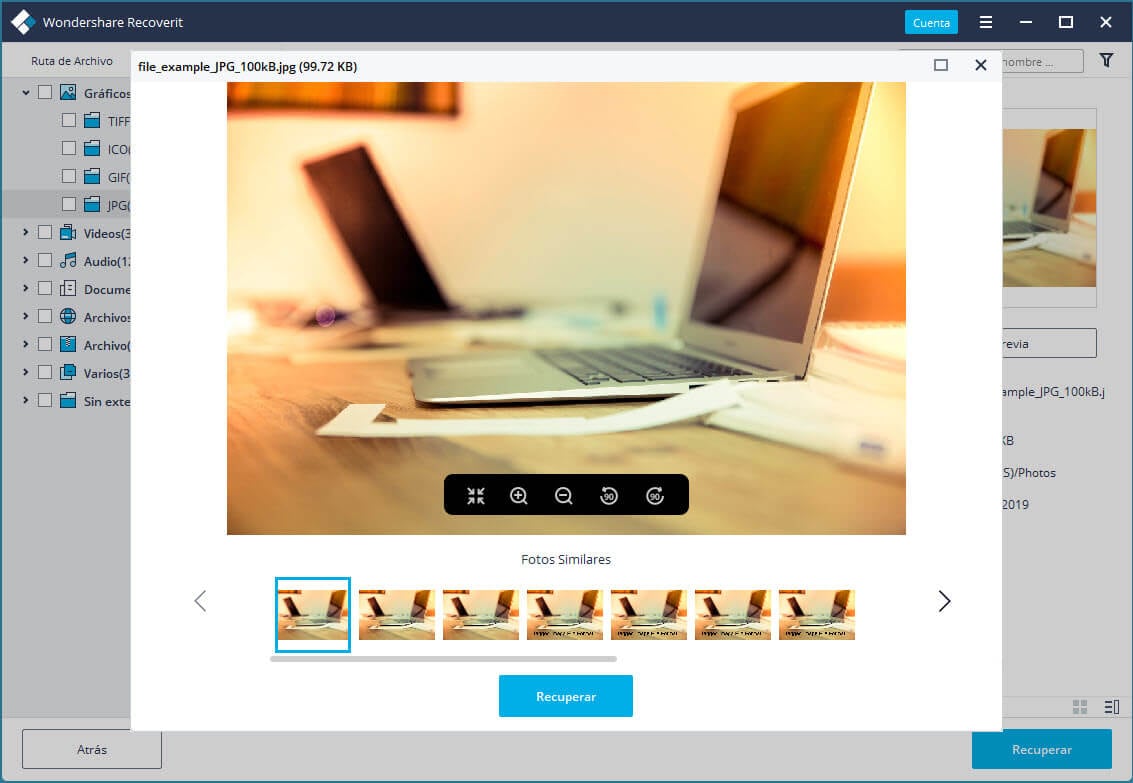This screenshot has width=1133, height=783.
Task: Expand the Documents tree node
Action: click(26, 288)
